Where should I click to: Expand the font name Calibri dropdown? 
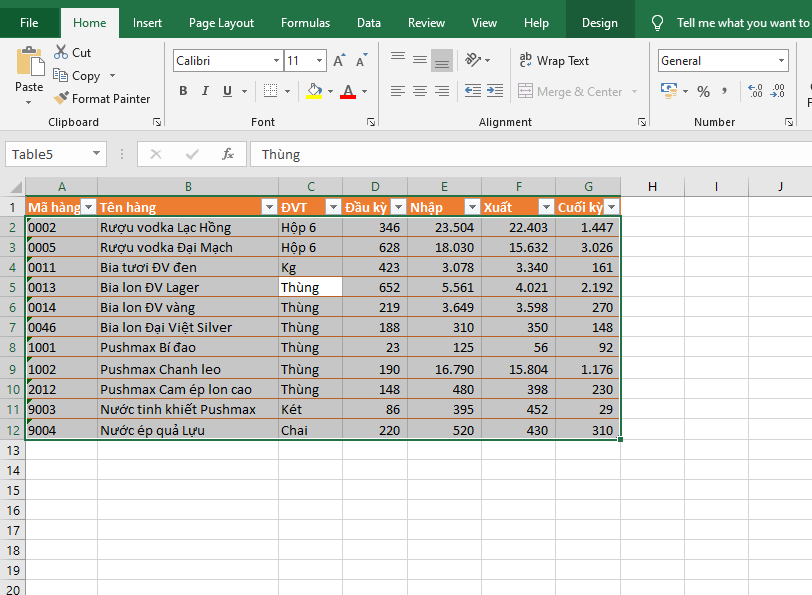276,61
